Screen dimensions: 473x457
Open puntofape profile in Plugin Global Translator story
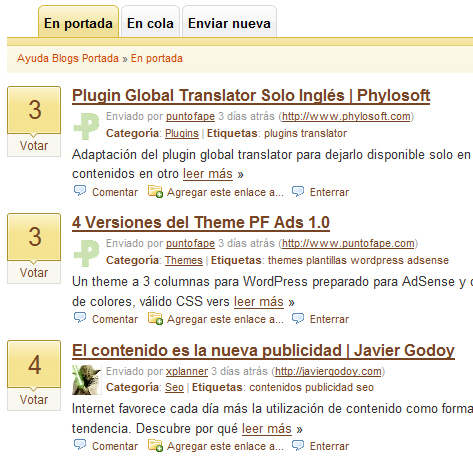click(190, 116)
